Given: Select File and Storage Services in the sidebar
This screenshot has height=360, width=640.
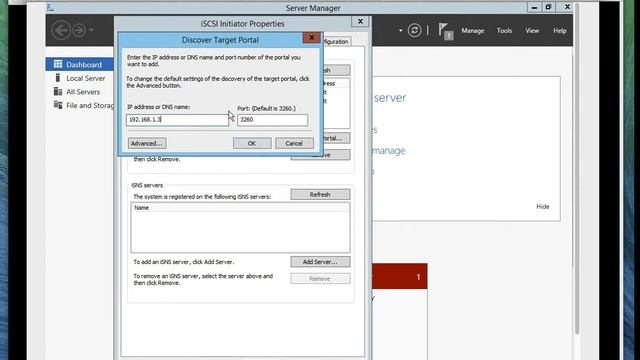Looking at the screenshot, I should [90, 105].
